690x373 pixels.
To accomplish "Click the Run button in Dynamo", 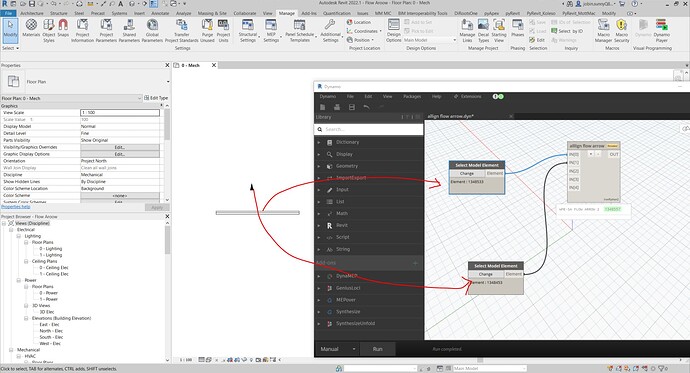I will tap(378, 349).
